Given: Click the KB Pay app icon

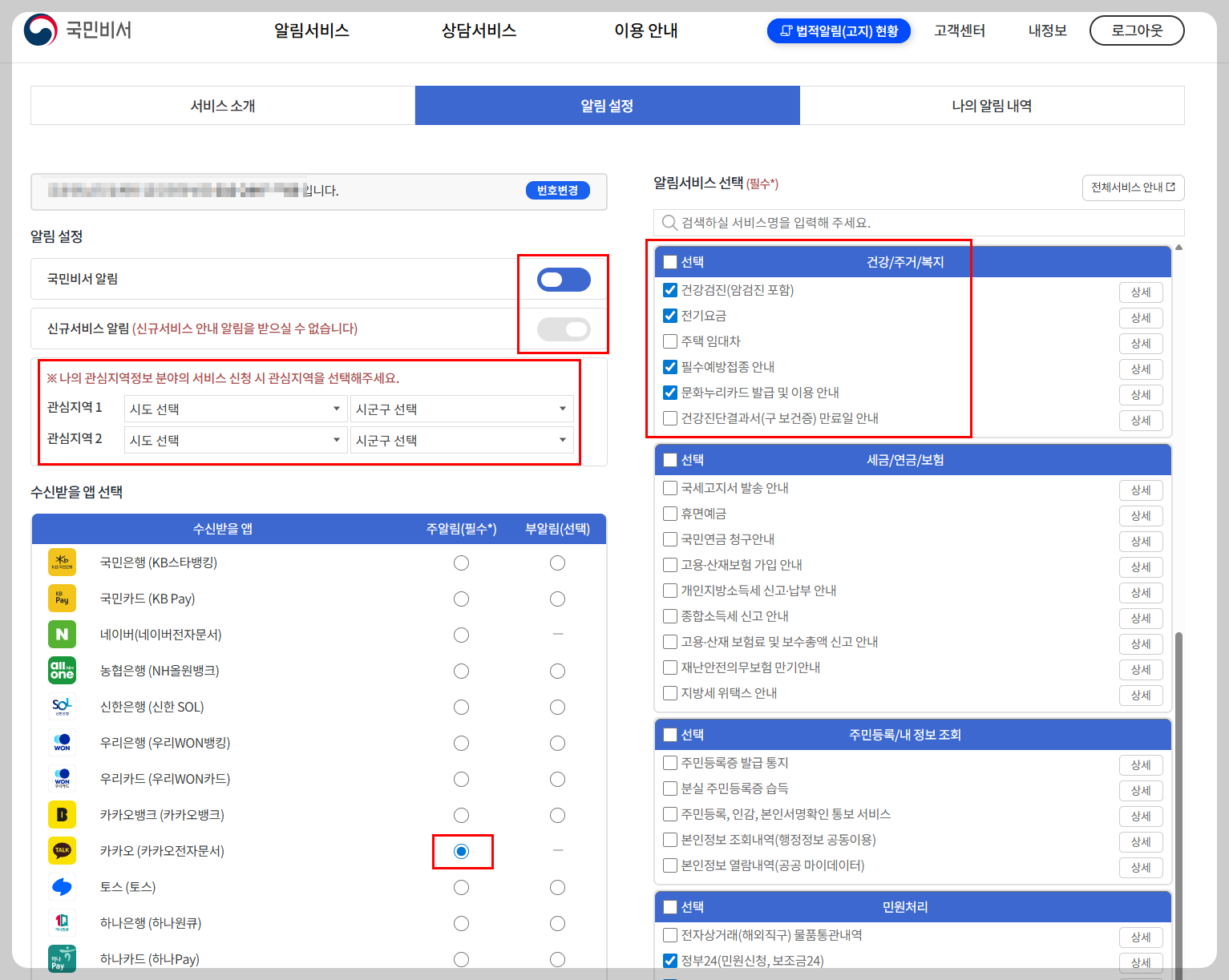Looking at the screenshot, I should (62, 598).
